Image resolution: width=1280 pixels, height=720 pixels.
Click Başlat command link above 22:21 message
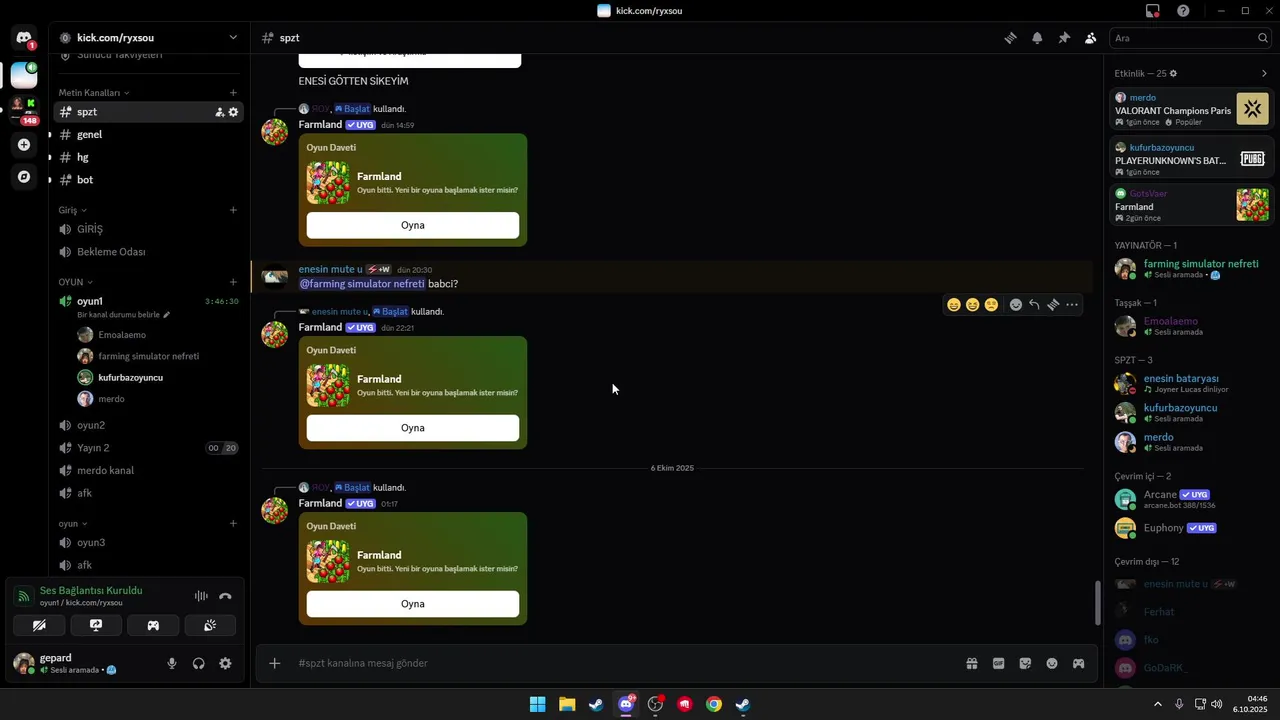(x=390, y=311)
